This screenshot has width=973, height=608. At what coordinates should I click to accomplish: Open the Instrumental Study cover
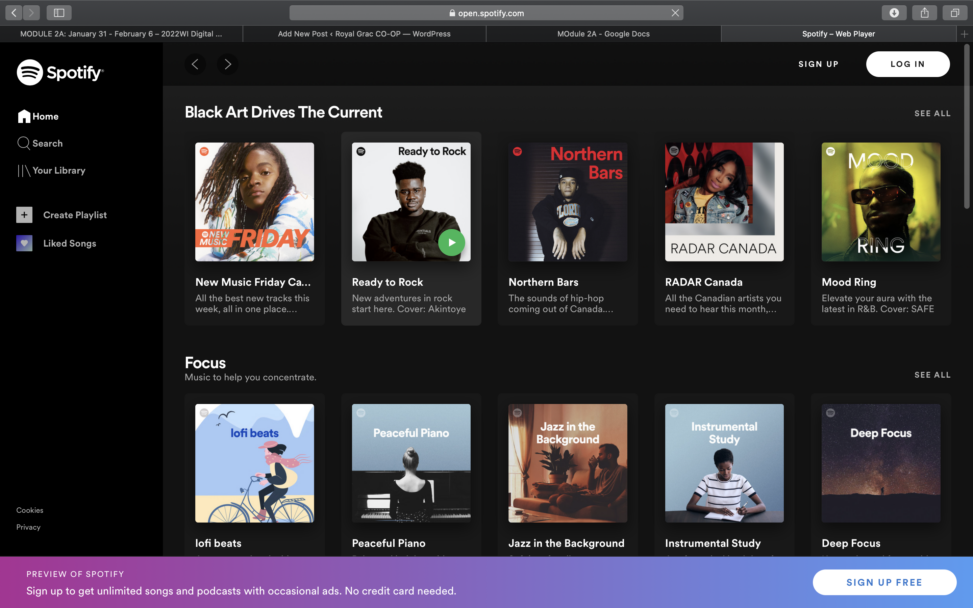click(x=724, y=463)
